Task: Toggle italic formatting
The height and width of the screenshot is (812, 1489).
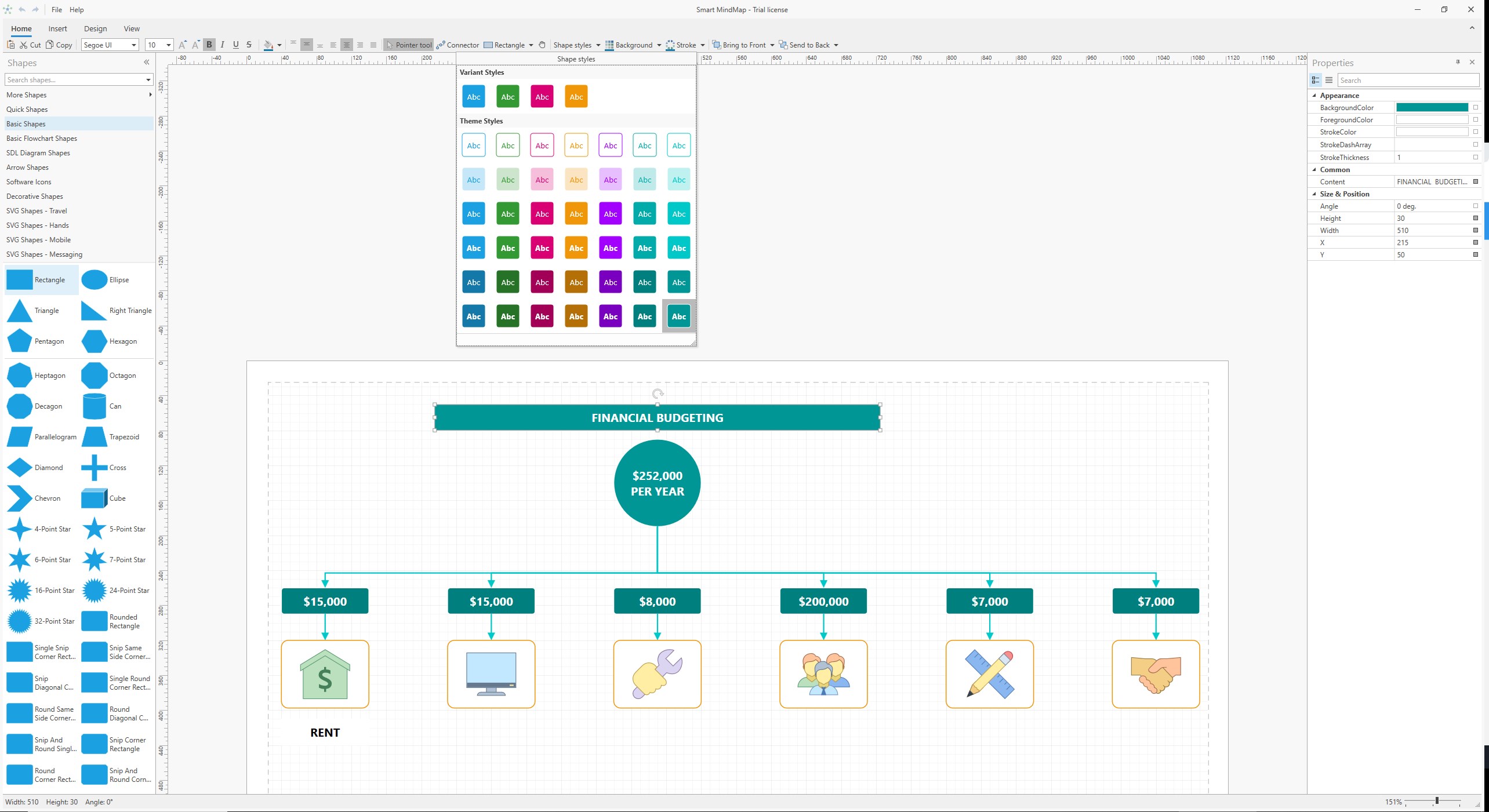Action: coord(222,45)
